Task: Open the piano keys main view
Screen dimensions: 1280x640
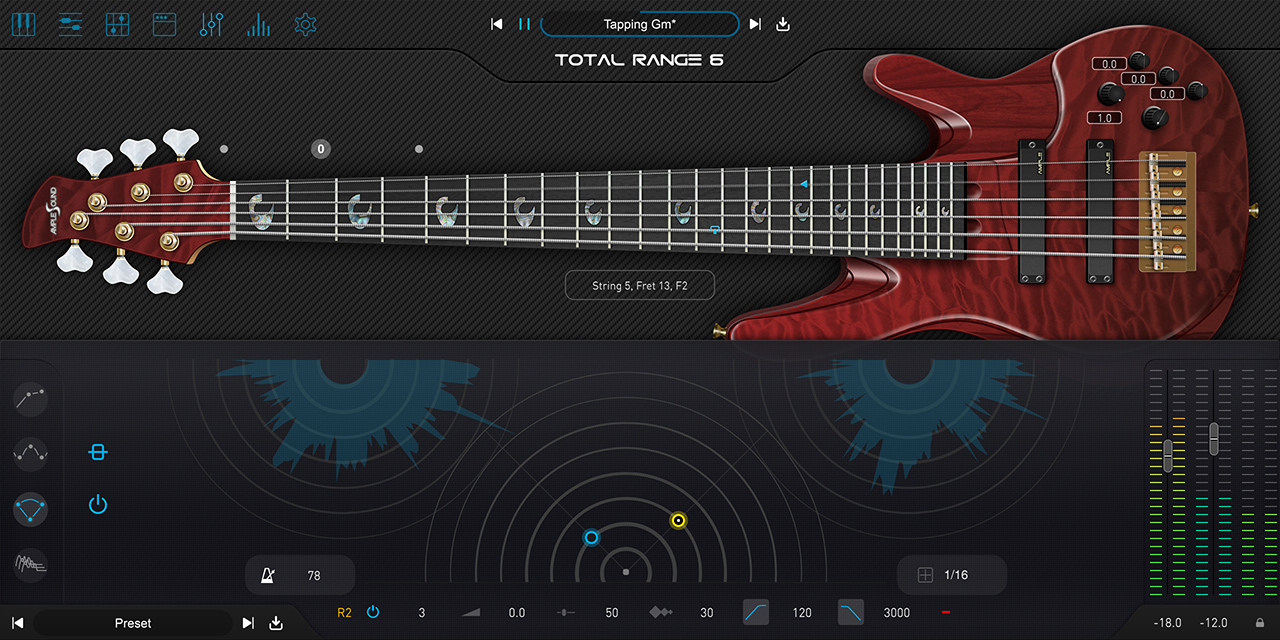Action: 22,24
